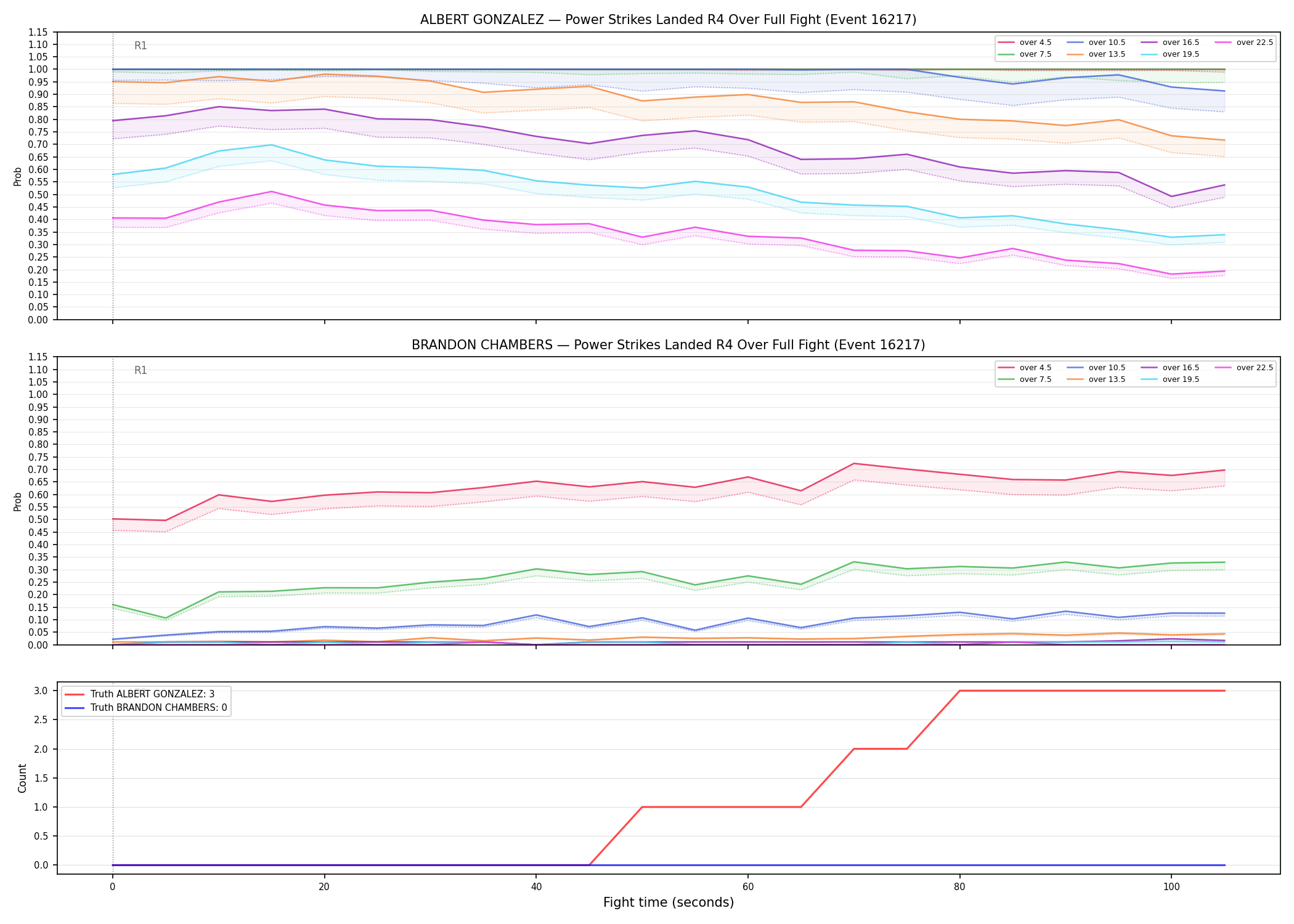Click the 'Fight time (seconds)' axis label
1294x924 pixels.
(669, 902)
